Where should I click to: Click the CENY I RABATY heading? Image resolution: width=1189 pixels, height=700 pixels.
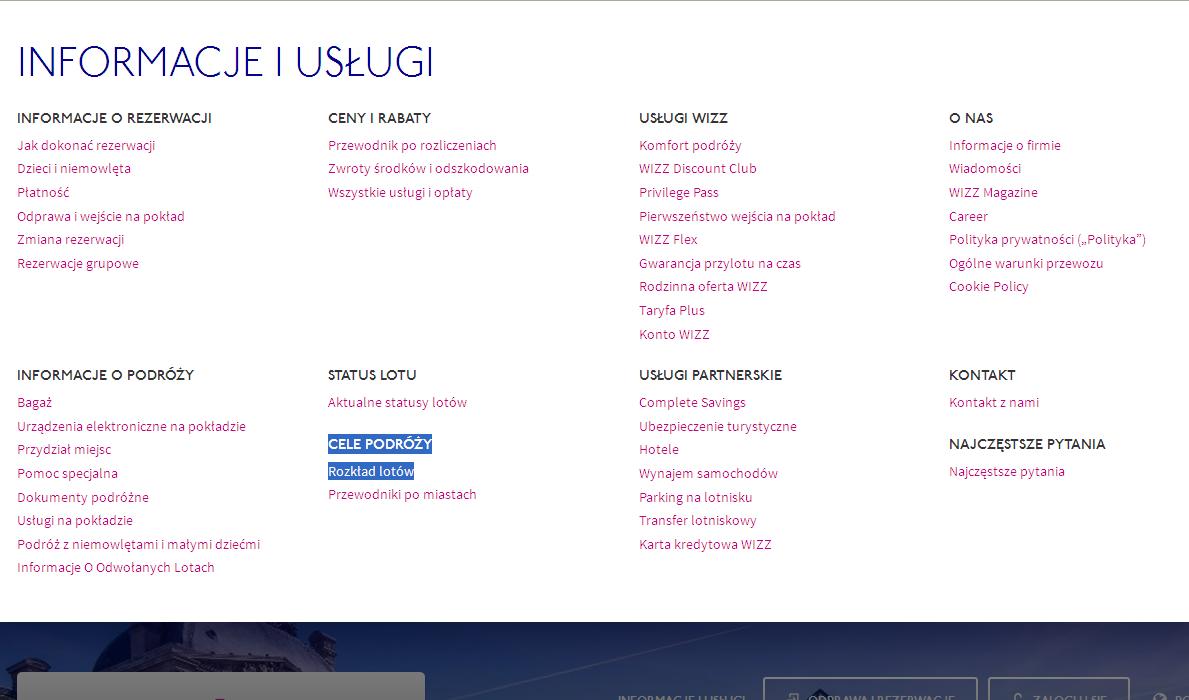point(379,118)
